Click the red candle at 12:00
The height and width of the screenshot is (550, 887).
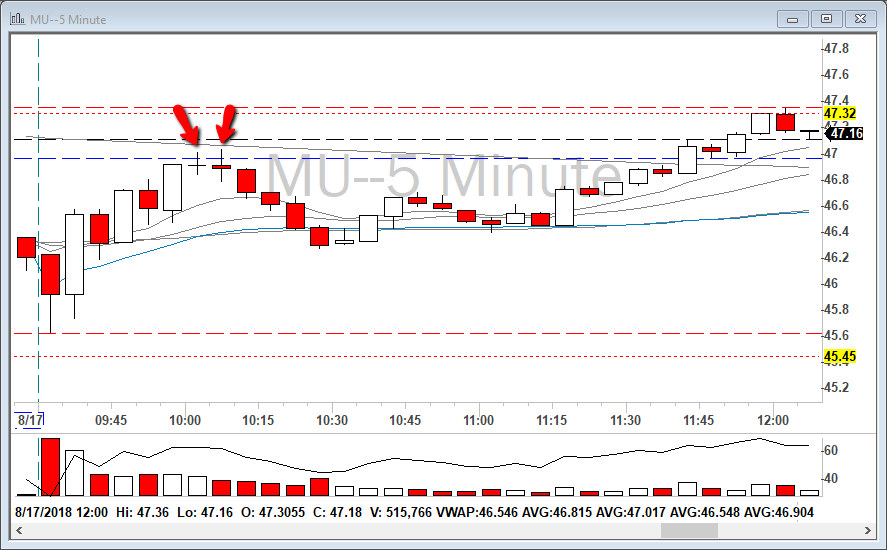pyautogui.click(x=785, y=121)
